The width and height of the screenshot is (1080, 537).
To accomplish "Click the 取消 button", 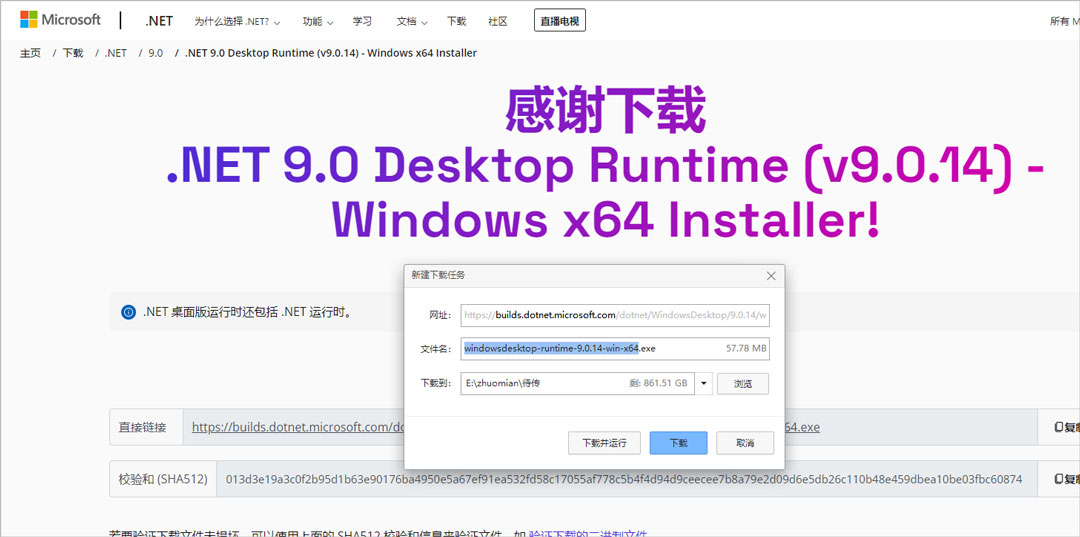I will [x=745, y=443].
